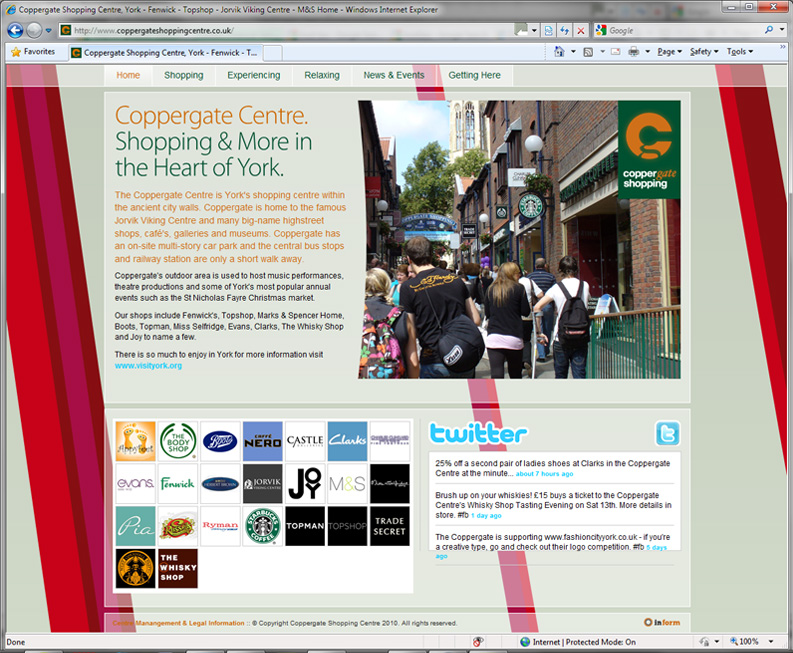The height and width of the screenshot is (653, 793).
Task: Open the Safety menu dropdown
Action: 704,52
